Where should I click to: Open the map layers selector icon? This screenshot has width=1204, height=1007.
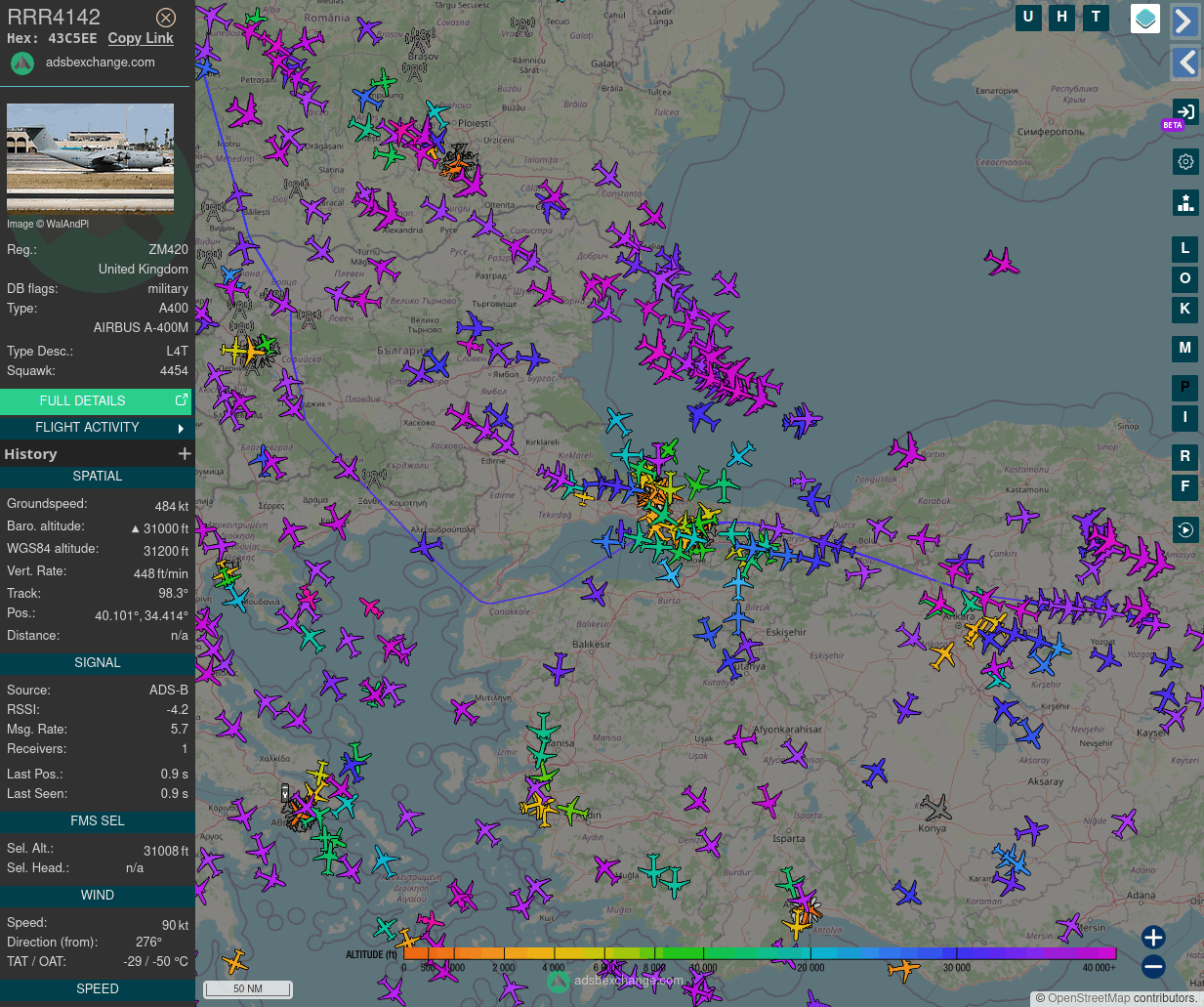[1144, 19]
